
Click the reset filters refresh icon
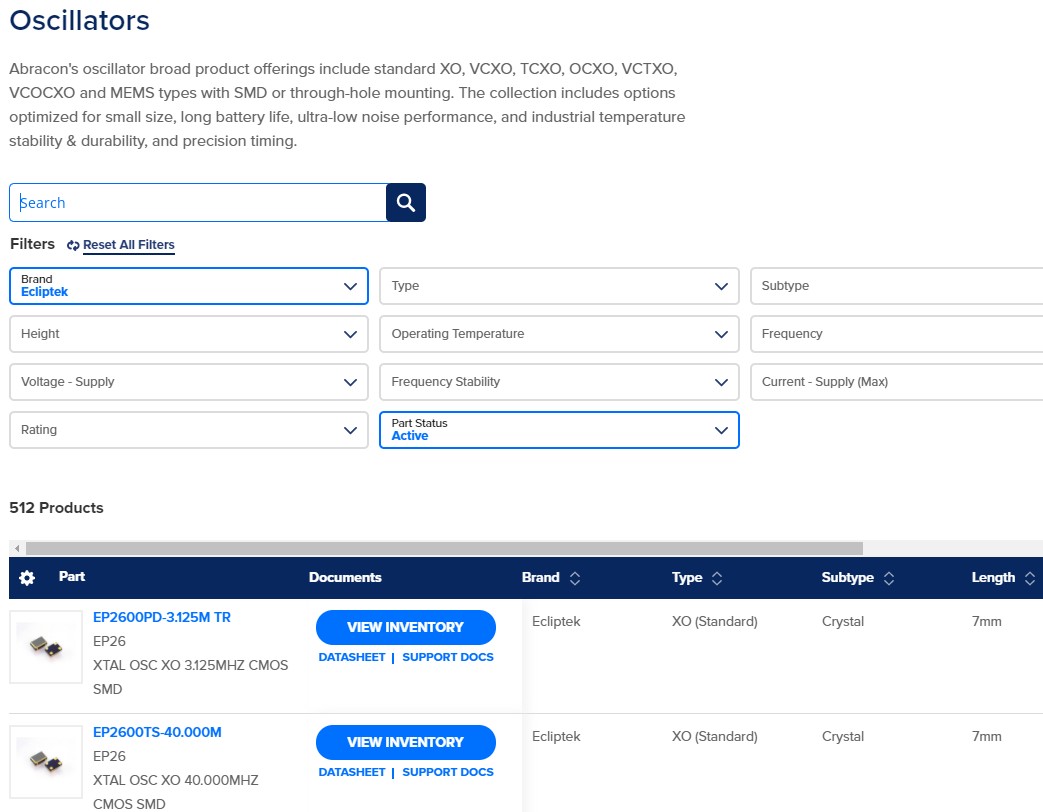click(73, 246)
